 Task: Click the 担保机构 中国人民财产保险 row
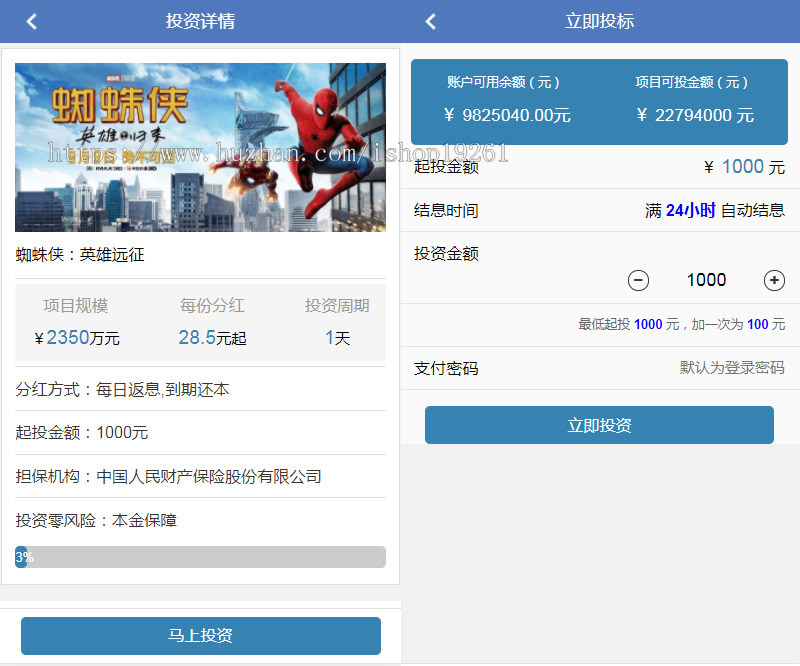coord(201,476)
